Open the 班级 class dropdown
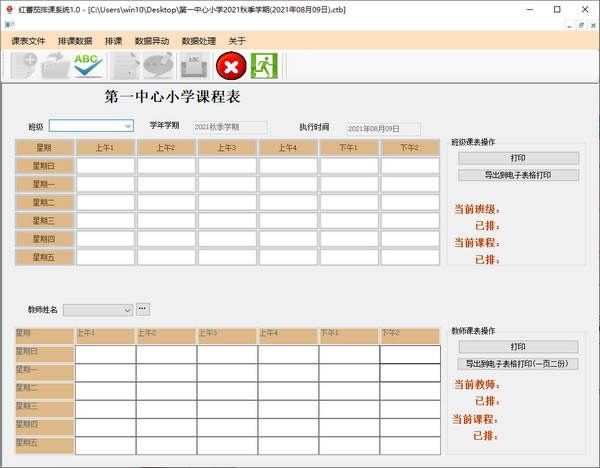 coord(91,126)
